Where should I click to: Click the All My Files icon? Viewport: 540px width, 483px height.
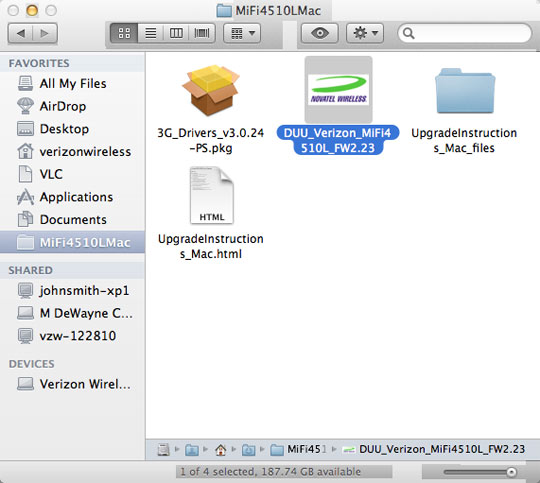(25, 84)
